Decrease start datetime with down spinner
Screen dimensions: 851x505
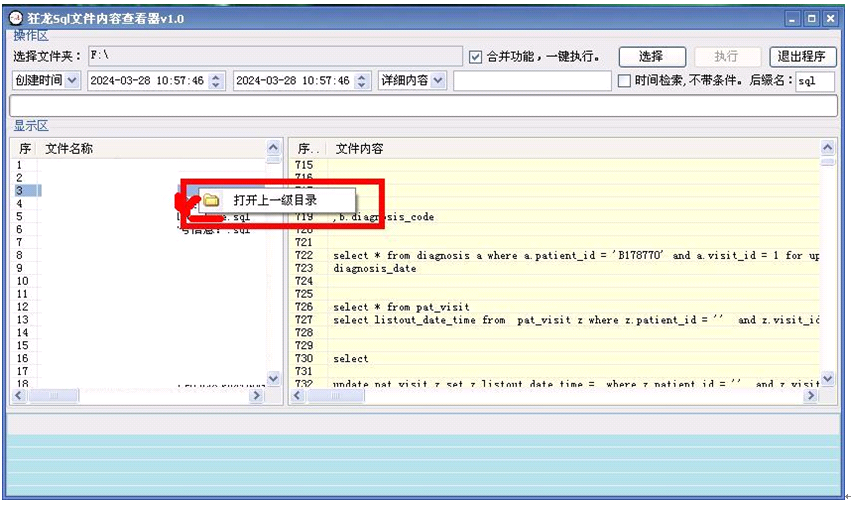click(x=216, y=85)
